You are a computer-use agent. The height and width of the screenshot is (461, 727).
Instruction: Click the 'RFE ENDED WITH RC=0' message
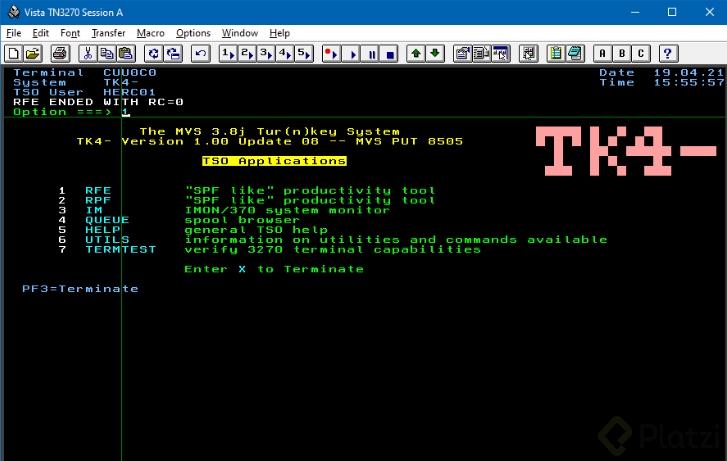point(98,102)
